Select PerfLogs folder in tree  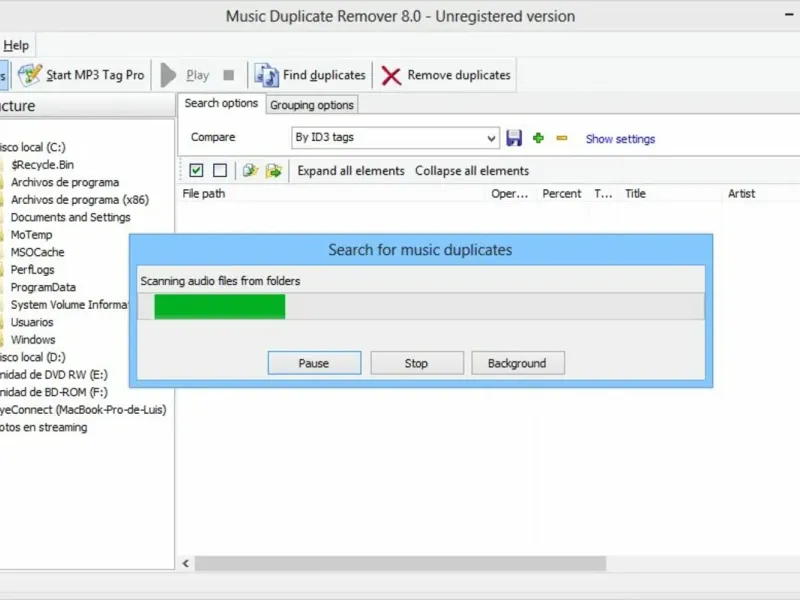(32, 269)
